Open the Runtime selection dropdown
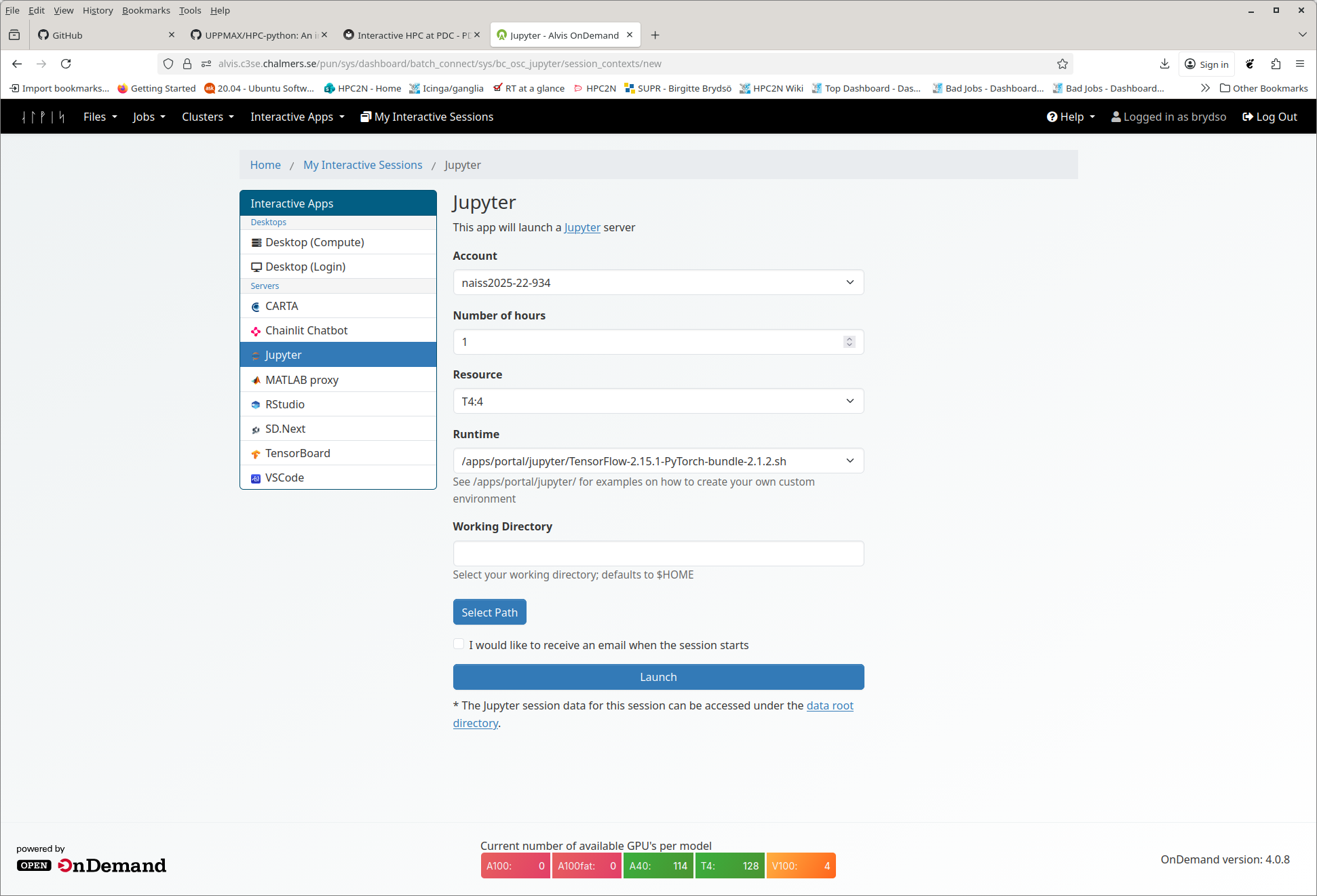This screenshot has width=1317, height=896. click(x=658, y=461)
